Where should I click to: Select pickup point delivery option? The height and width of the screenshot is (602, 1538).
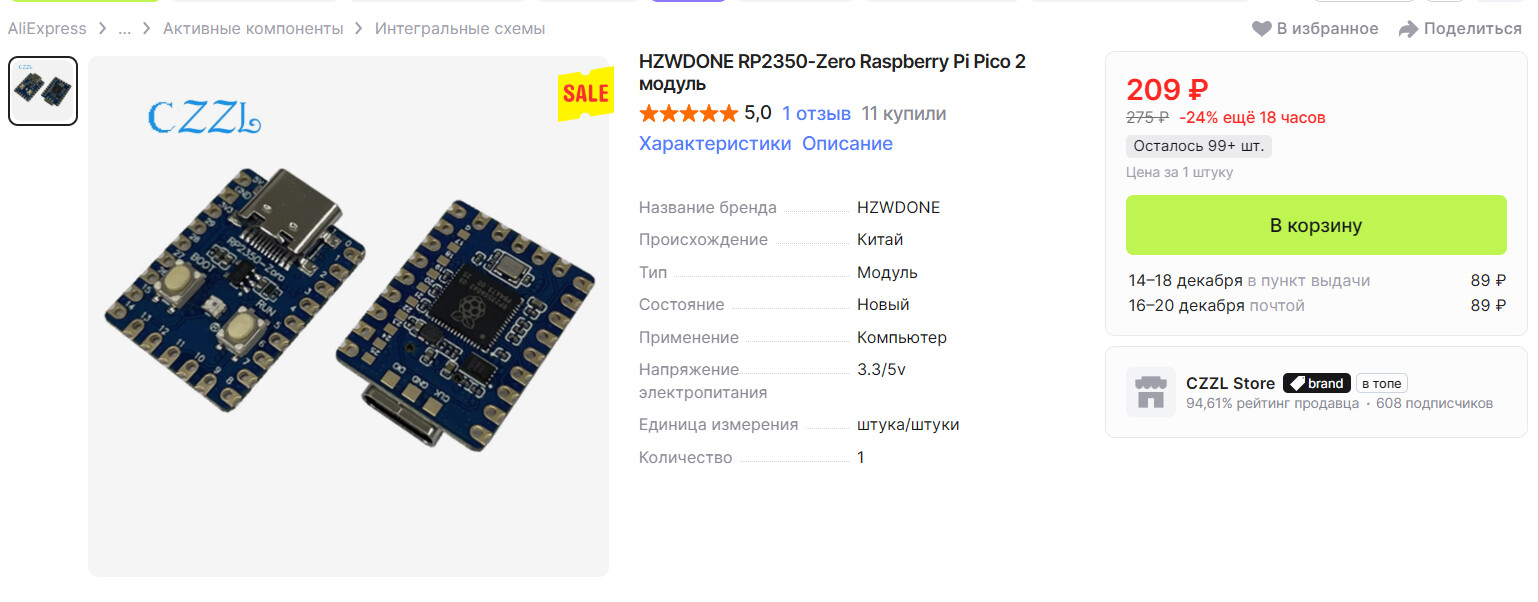[x=1316, y=280]
